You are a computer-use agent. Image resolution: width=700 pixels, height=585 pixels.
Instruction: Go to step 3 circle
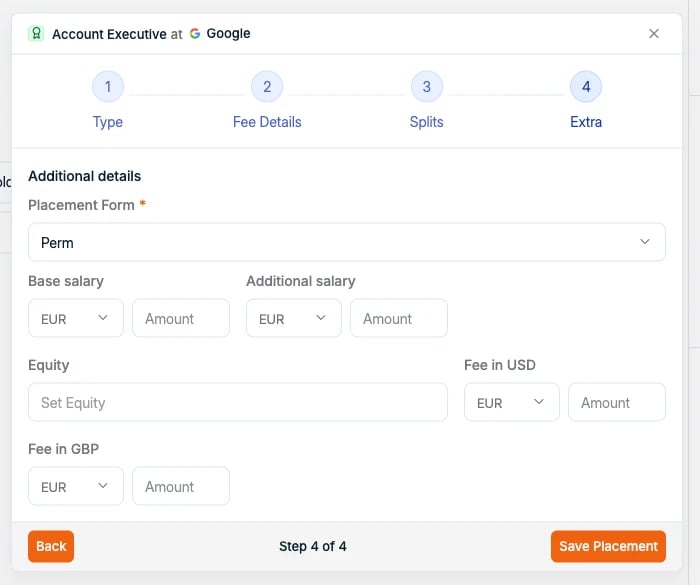coord(427,87)
